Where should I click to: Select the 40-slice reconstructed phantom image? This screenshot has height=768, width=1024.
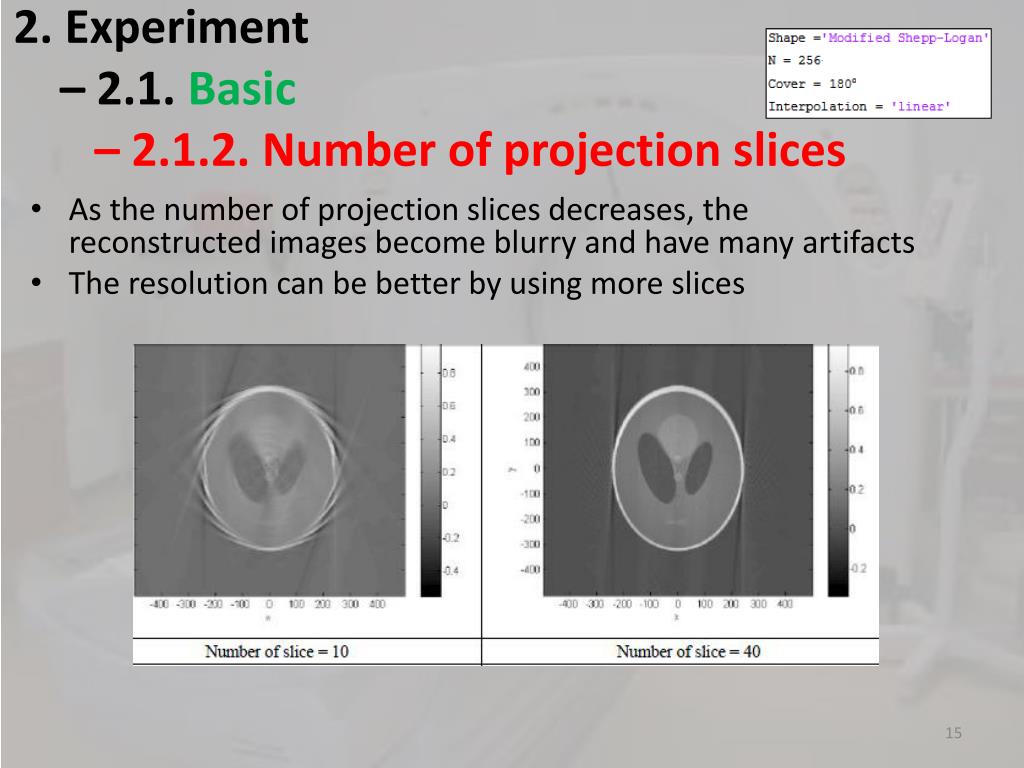pyautogui.click(x=678, y=470)
